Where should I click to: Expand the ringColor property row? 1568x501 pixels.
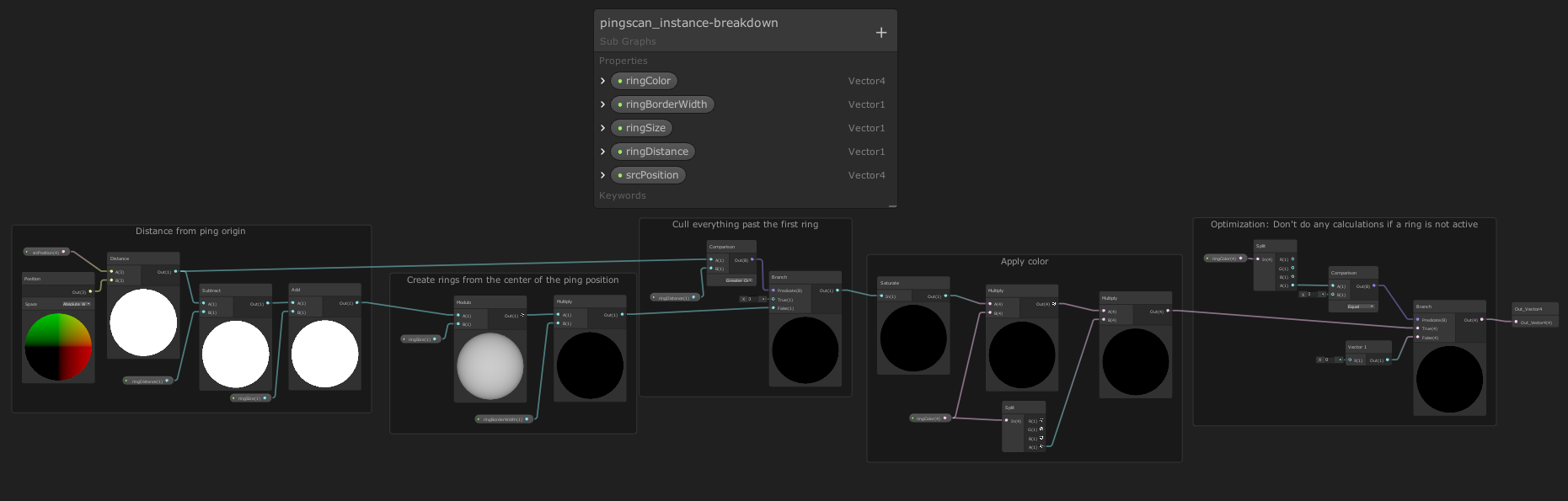603,81
